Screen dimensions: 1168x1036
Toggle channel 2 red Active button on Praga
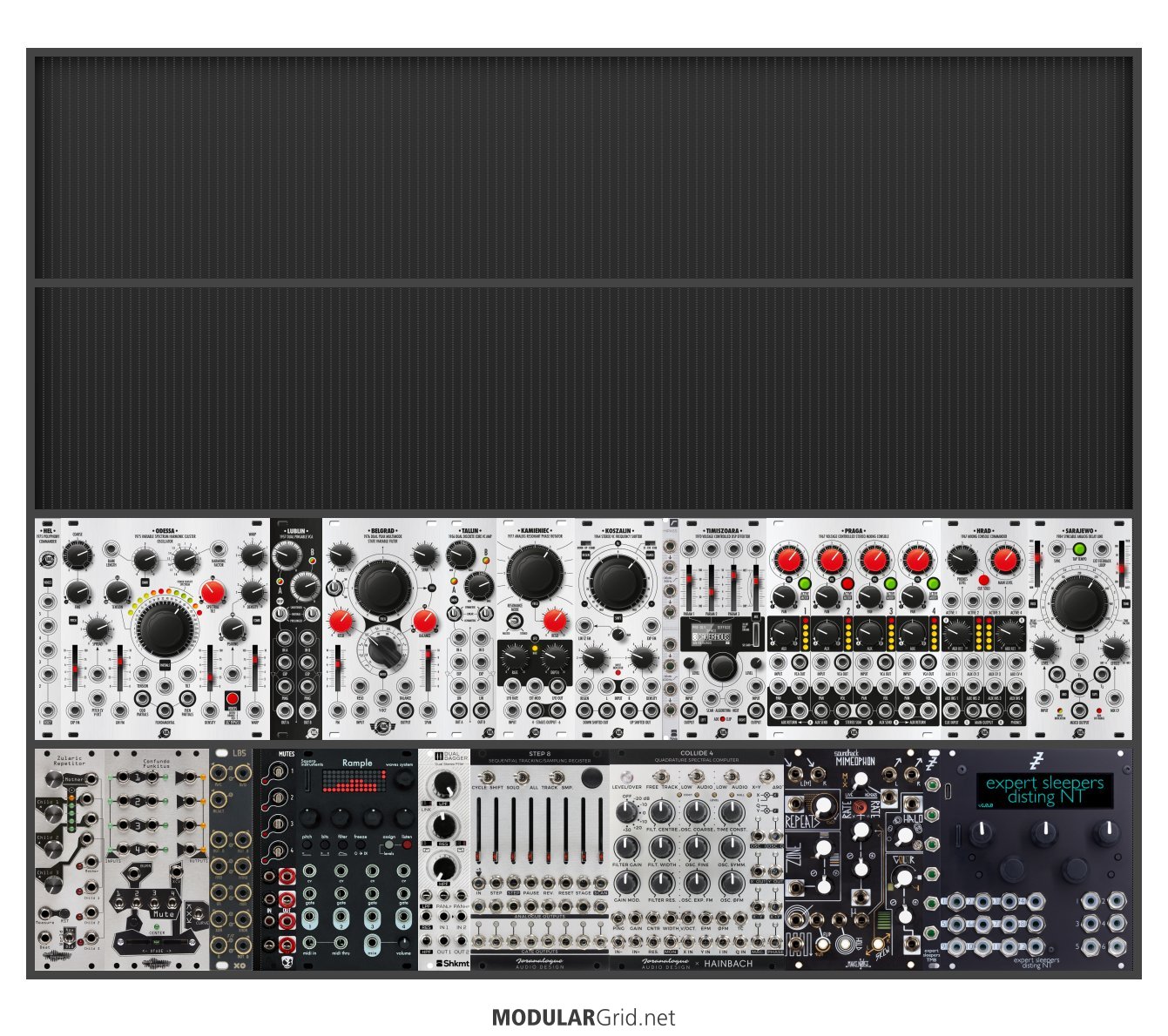[847, 583]
